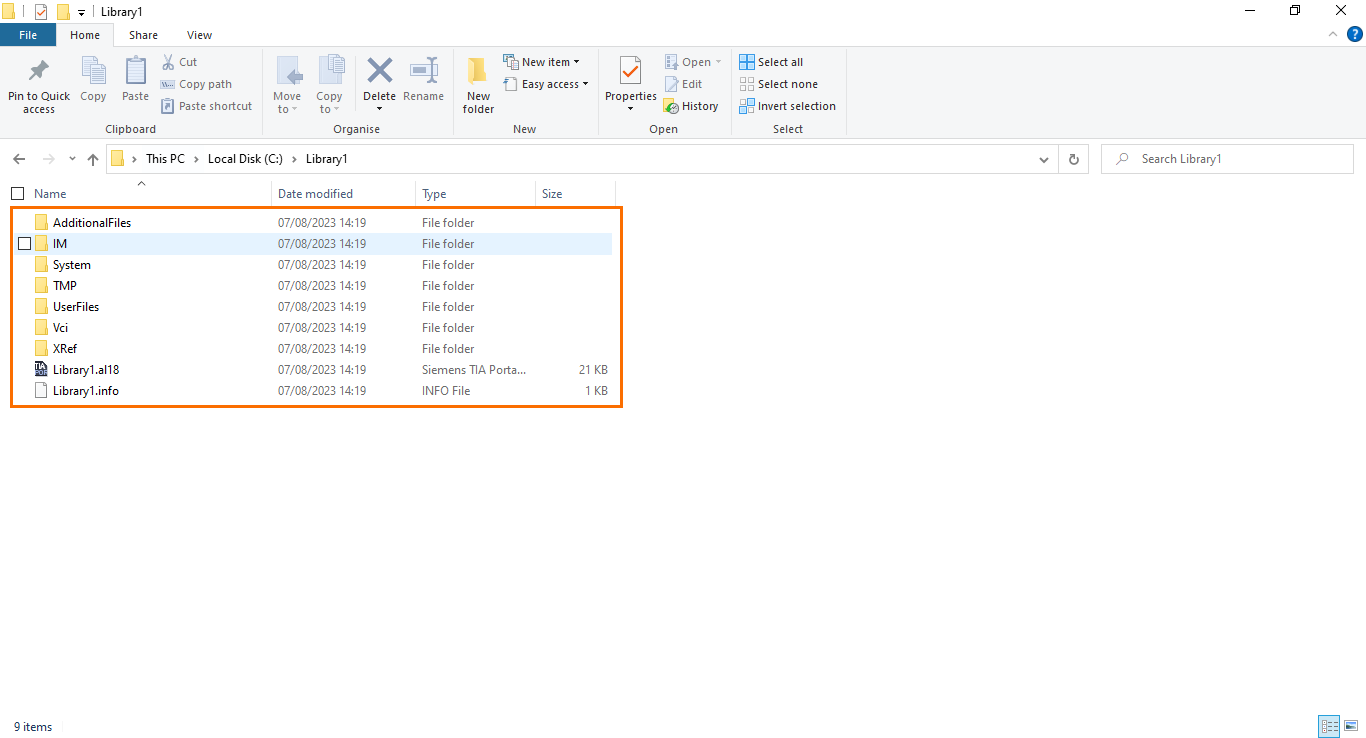Select all items via the Name header checkbox

coord(17,193)
